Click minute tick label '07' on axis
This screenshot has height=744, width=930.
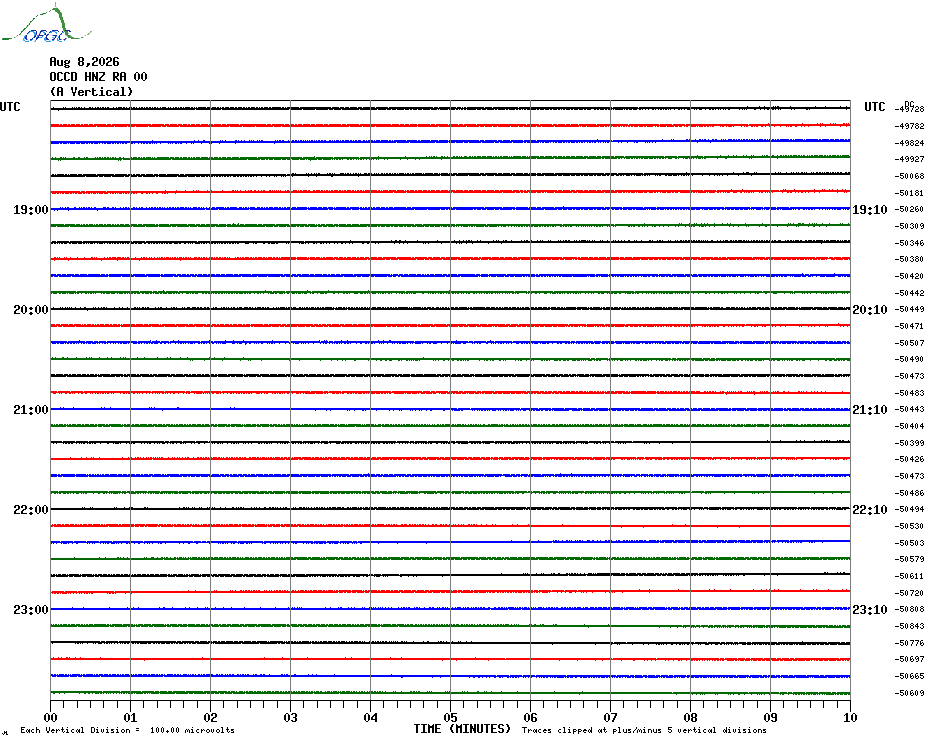click(610, 717)
